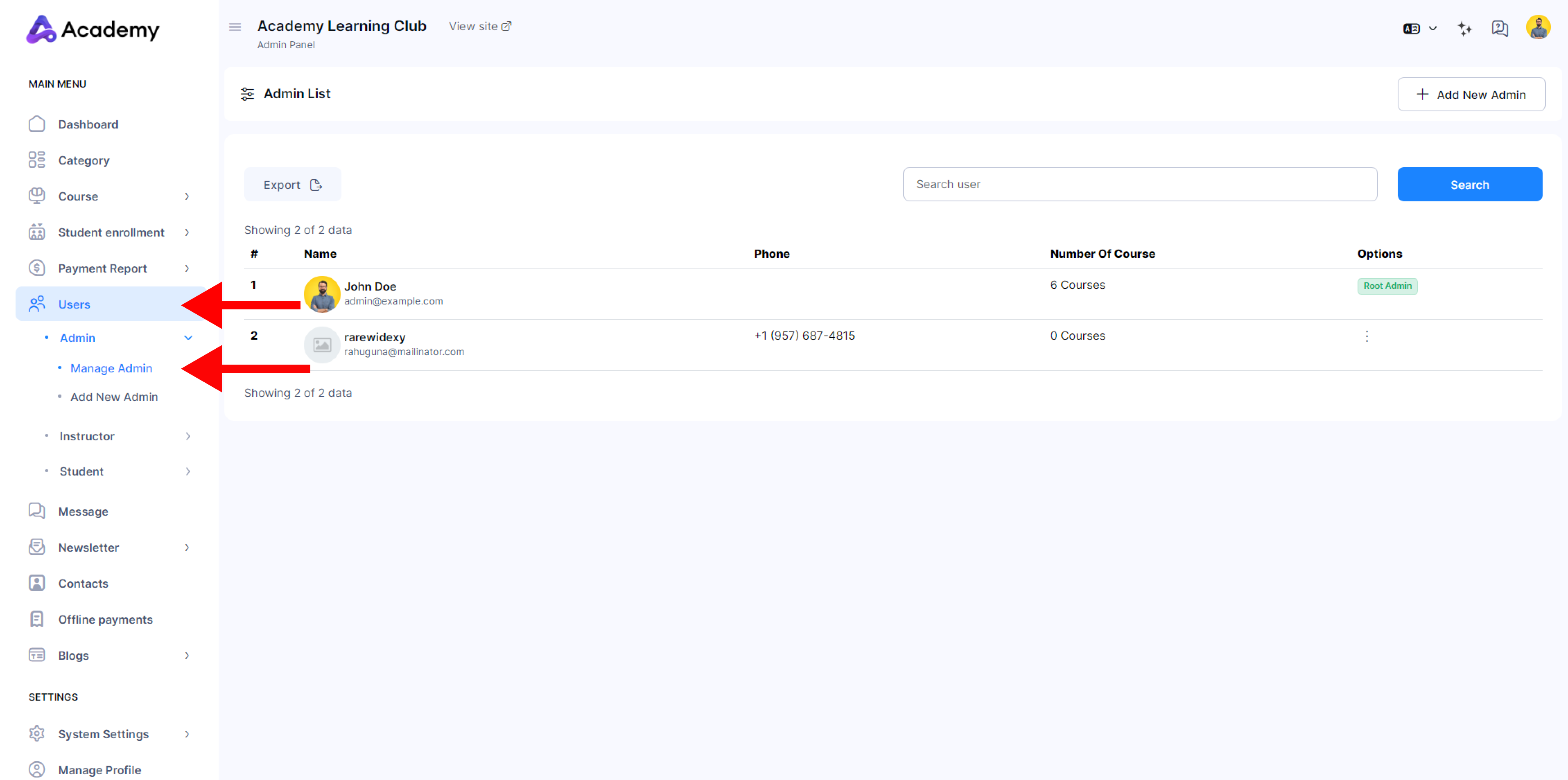Expand the Course menu chevron

(x=187, y=196)
